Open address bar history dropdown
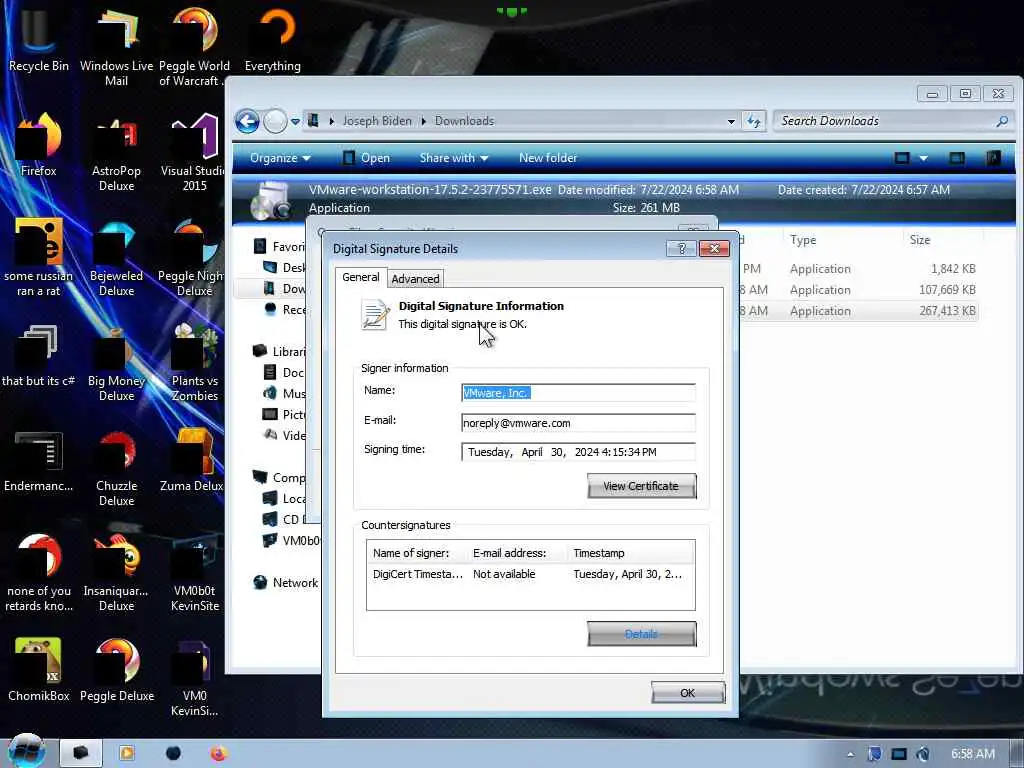The width and height of the screenshot is (1024, 768). pyautogui.click(x=731, y=121)
